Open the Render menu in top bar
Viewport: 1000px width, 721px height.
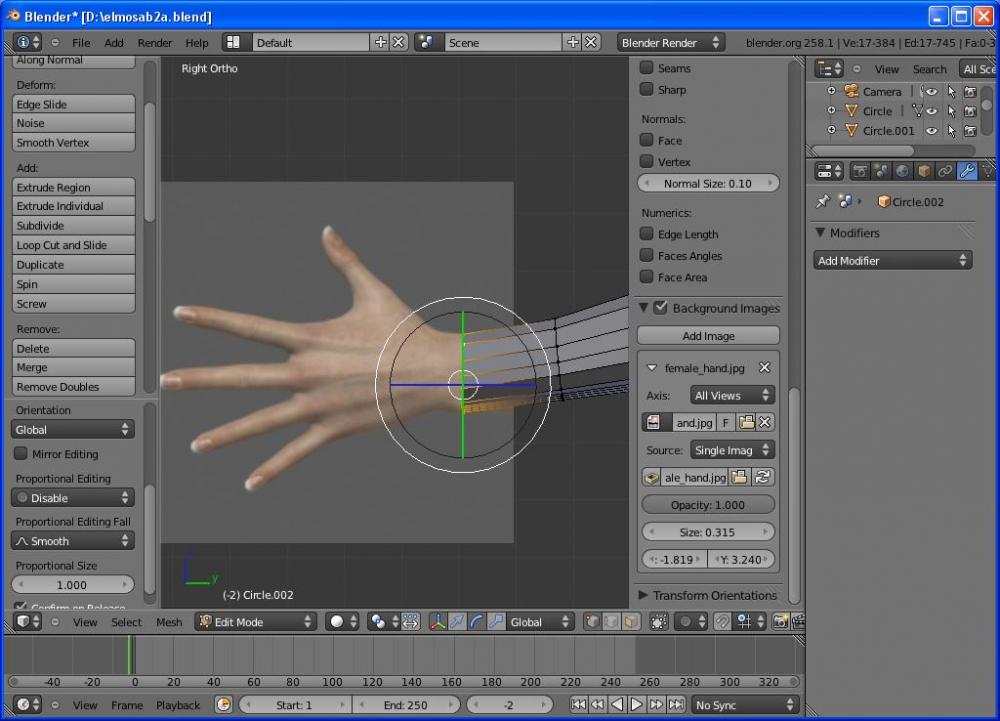point(155,43)
